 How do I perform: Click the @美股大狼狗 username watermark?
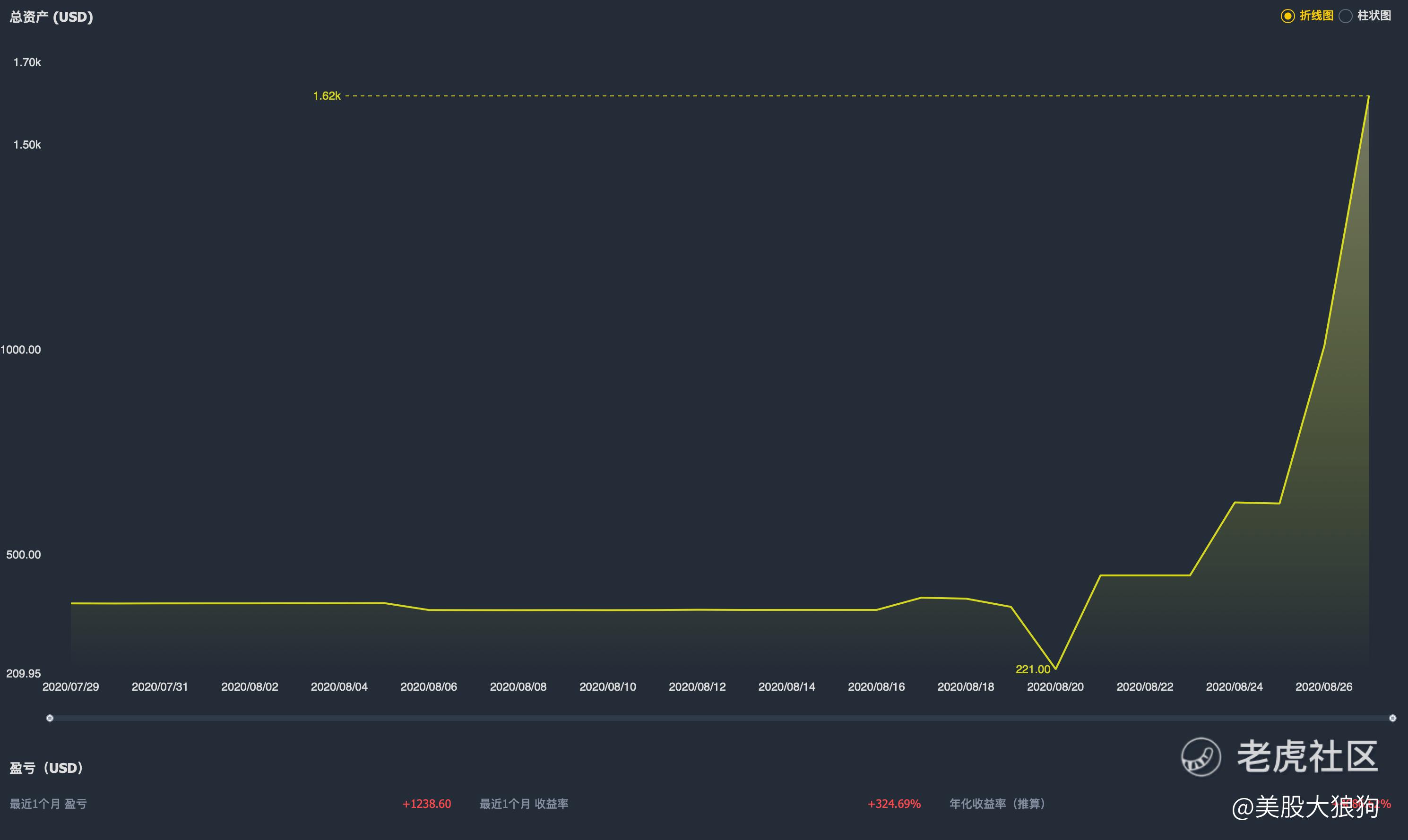[1305, 806]
